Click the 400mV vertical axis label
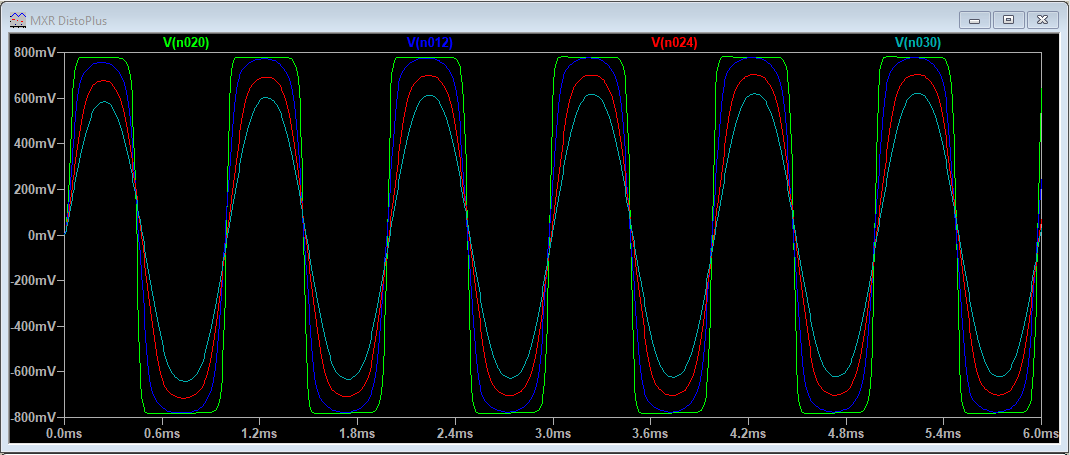1070x455 pixels. (36, 144)
